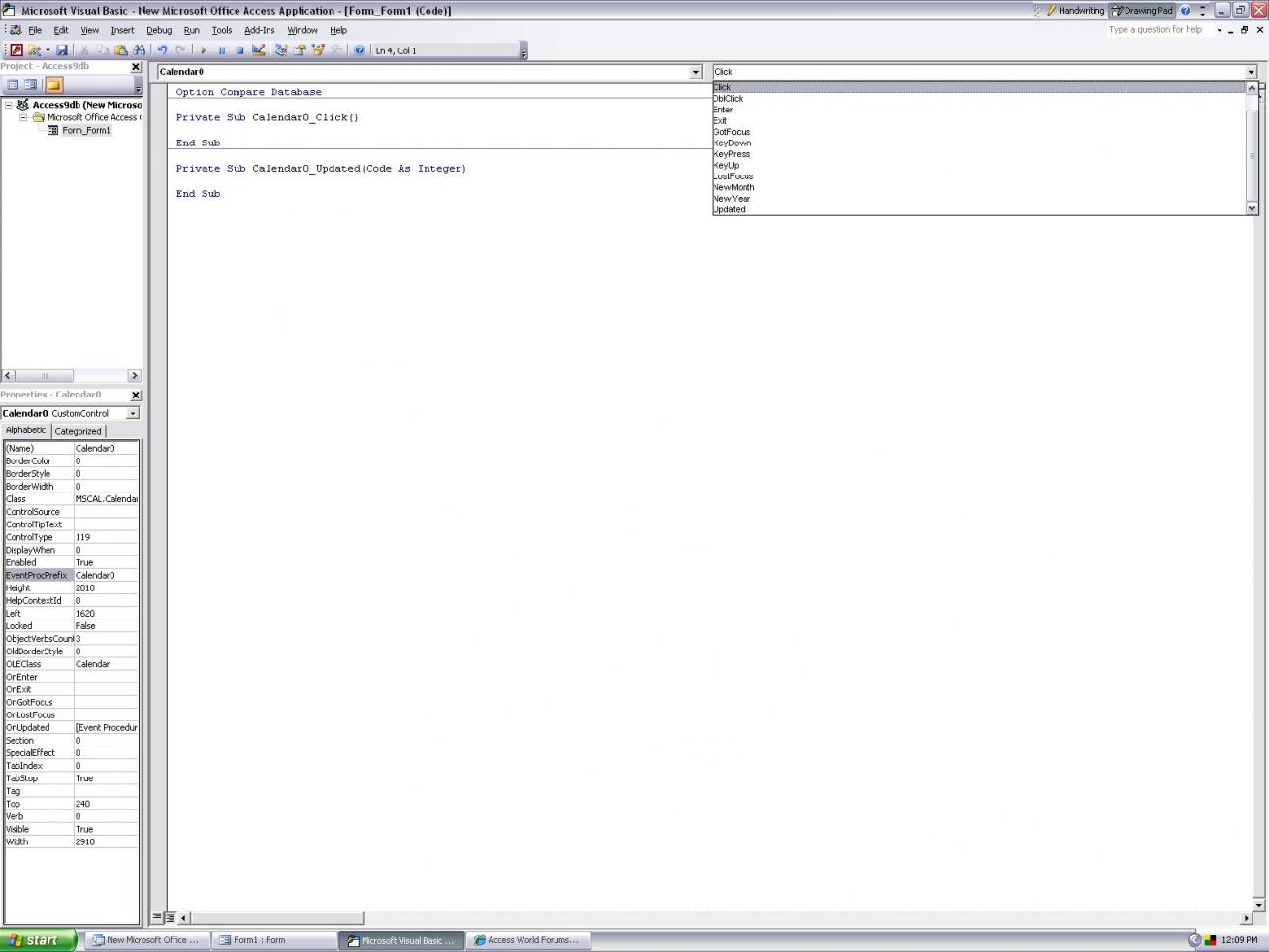This screenshot has width=1269, height=952.
Task: Open the File menu
Action: point(35,31)
